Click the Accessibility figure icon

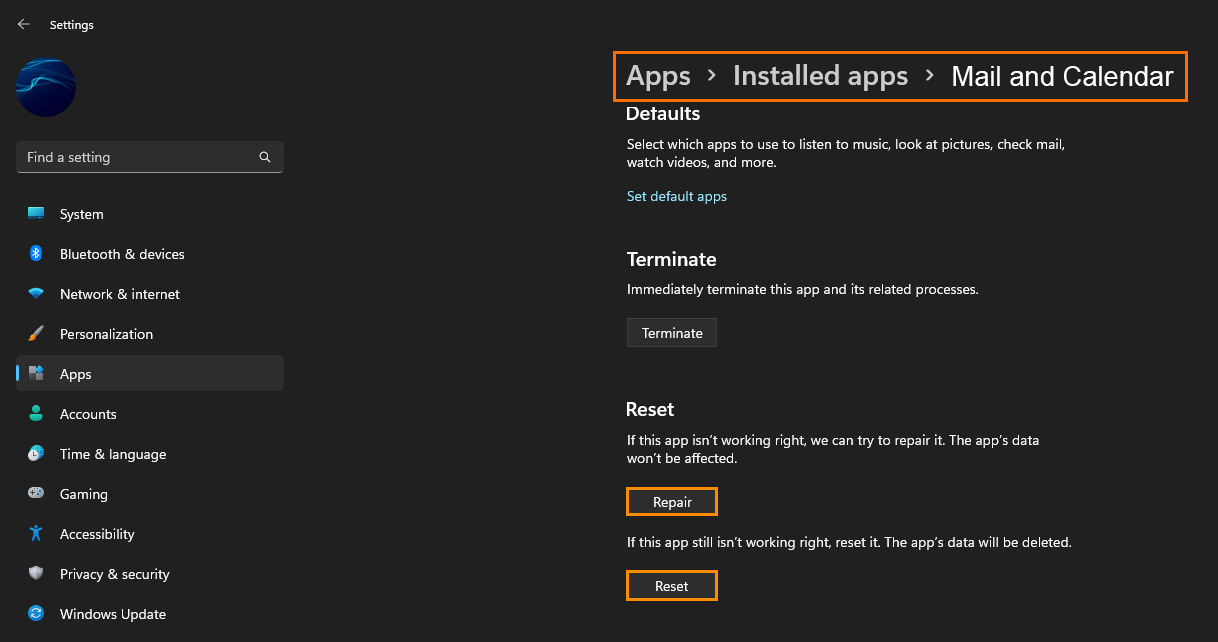click(36, 534)
